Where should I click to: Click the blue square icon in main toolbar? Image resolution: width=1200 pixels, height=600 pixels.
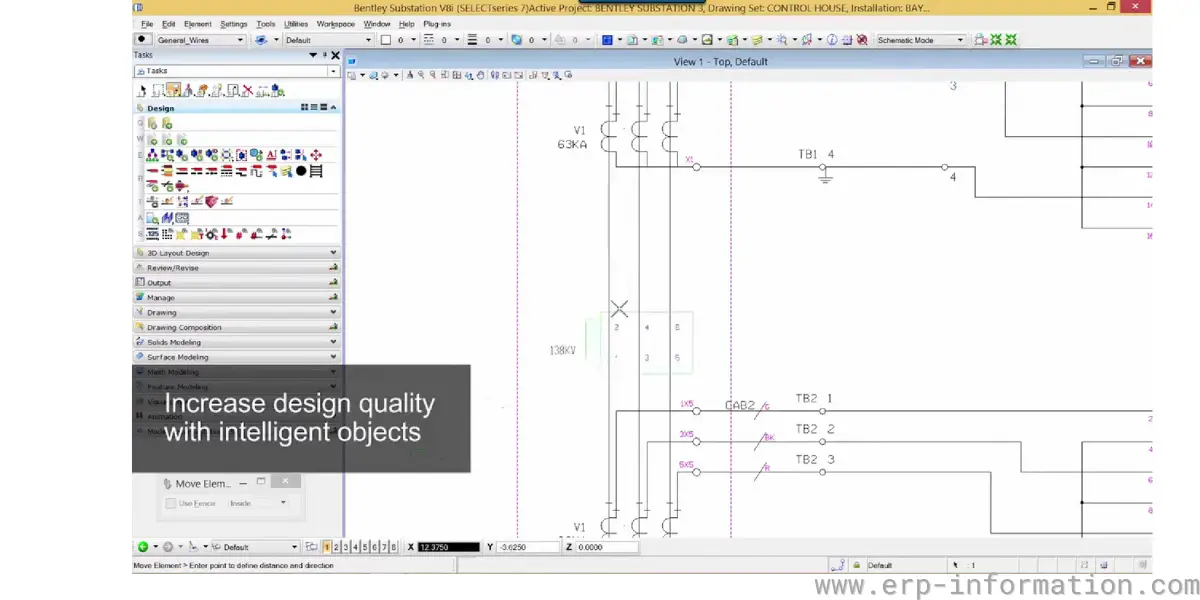click(608, 40)
